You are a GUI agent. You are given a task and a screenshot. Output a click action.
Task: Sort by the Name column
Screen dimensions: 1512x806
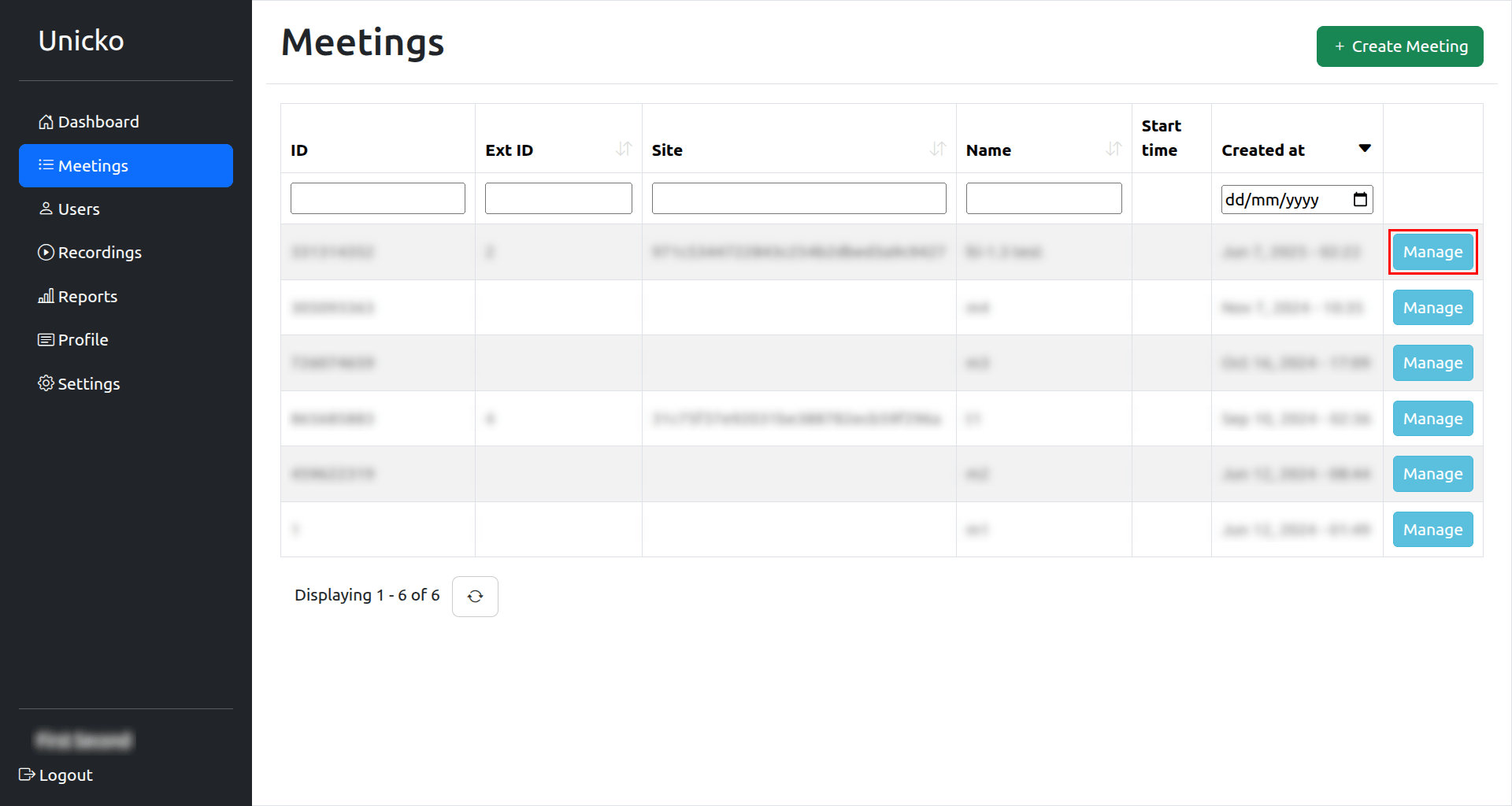(x=1113, y=149)
